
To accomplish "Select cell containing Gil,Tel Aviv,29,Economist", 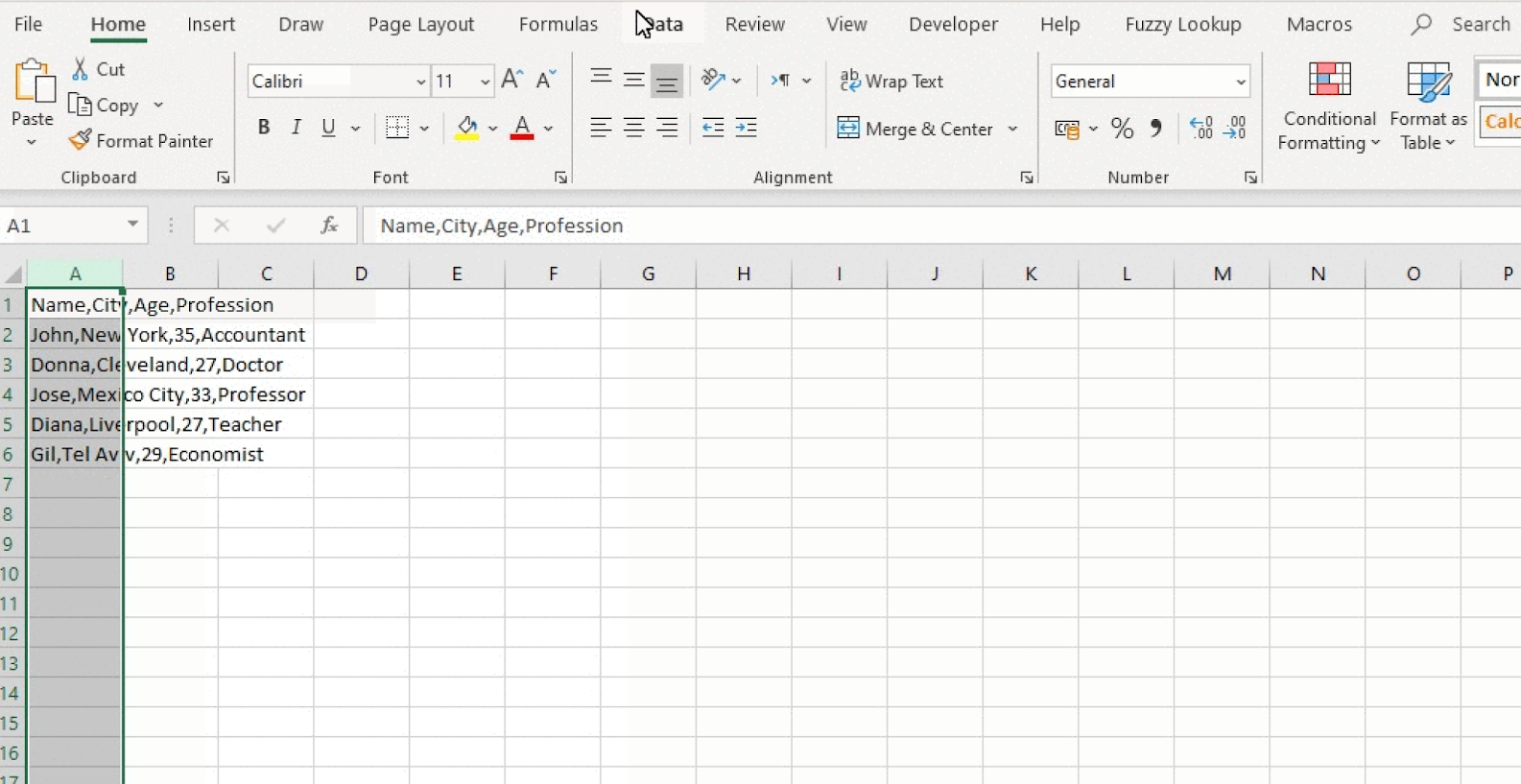I will [x=75, y=454].
